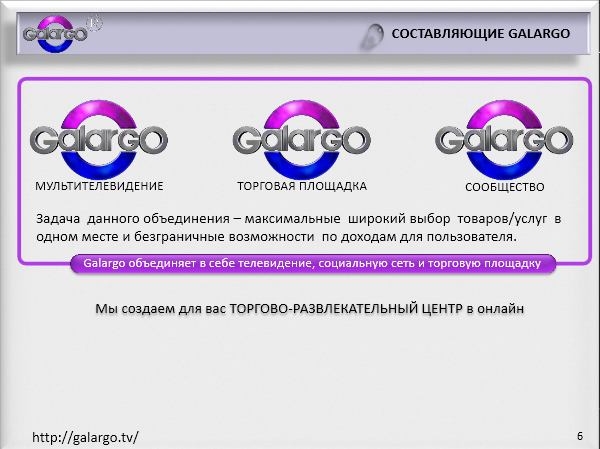The image size is (600, 449).
Task: Click the Galargo logo above СООБЩЕСТВО
Action: pyautogui.click(x=504, y=140)
